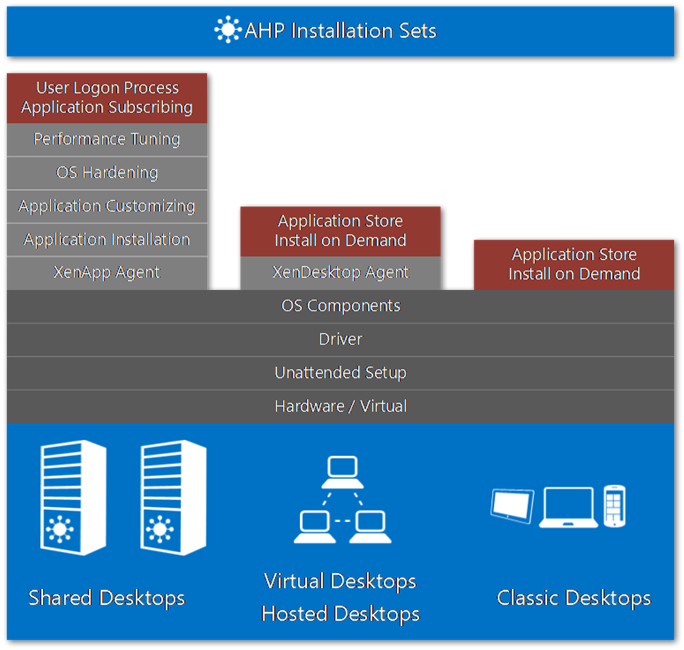Select the XenDesktop Agent layer

(x=340, y=273)
